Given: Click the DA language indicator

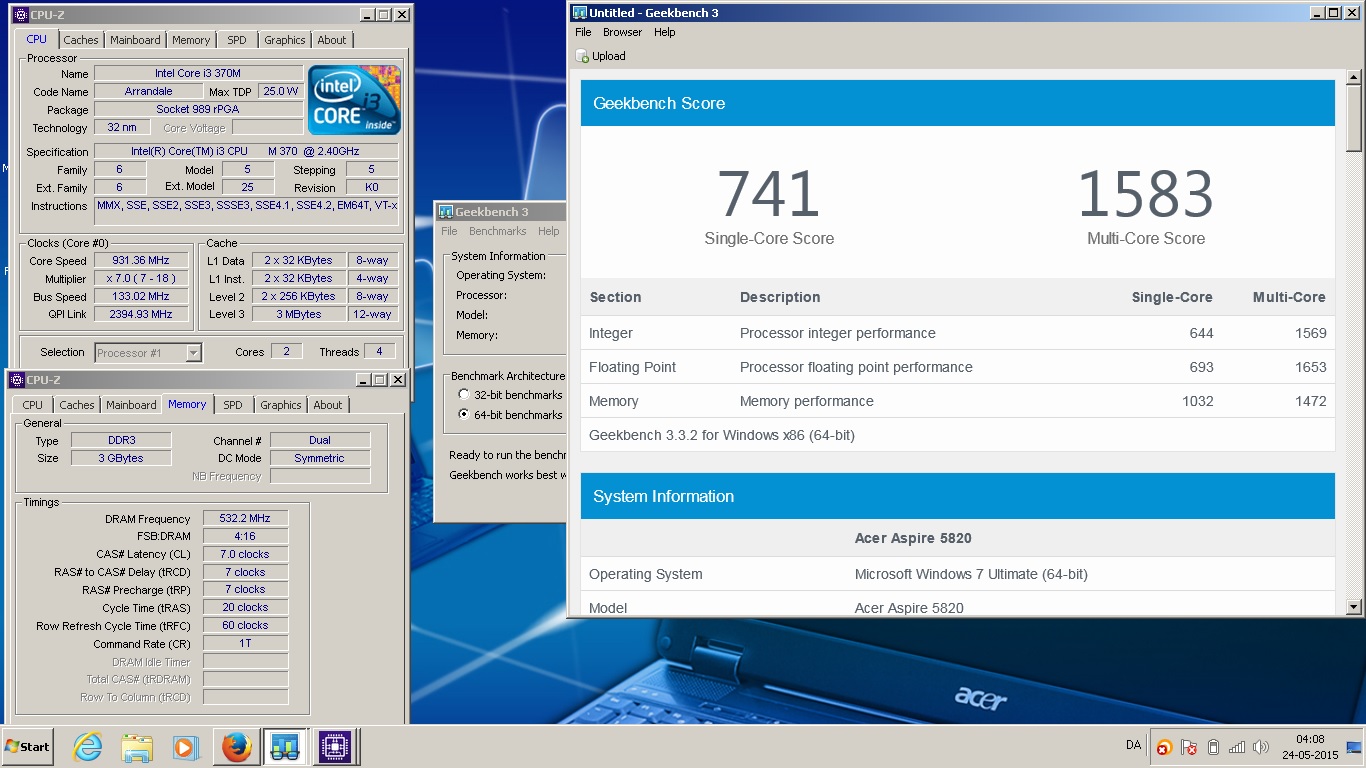Looking at the screenshot, I should (x=1134, y=745).
